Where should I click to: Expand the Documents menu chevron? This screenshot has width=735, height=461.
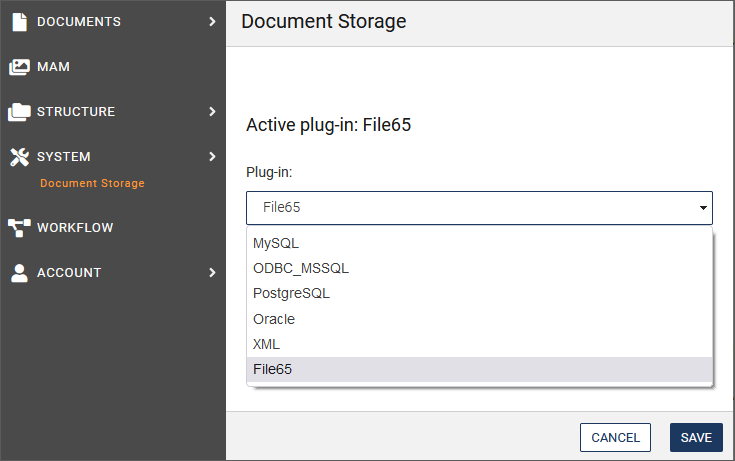click(212, 22)
